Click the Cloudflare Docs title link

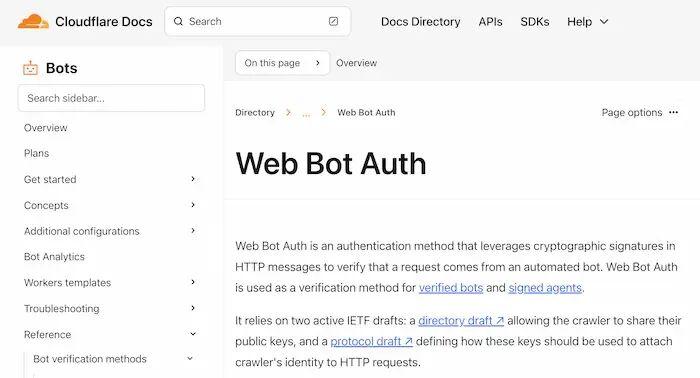[x=104, y=21]
